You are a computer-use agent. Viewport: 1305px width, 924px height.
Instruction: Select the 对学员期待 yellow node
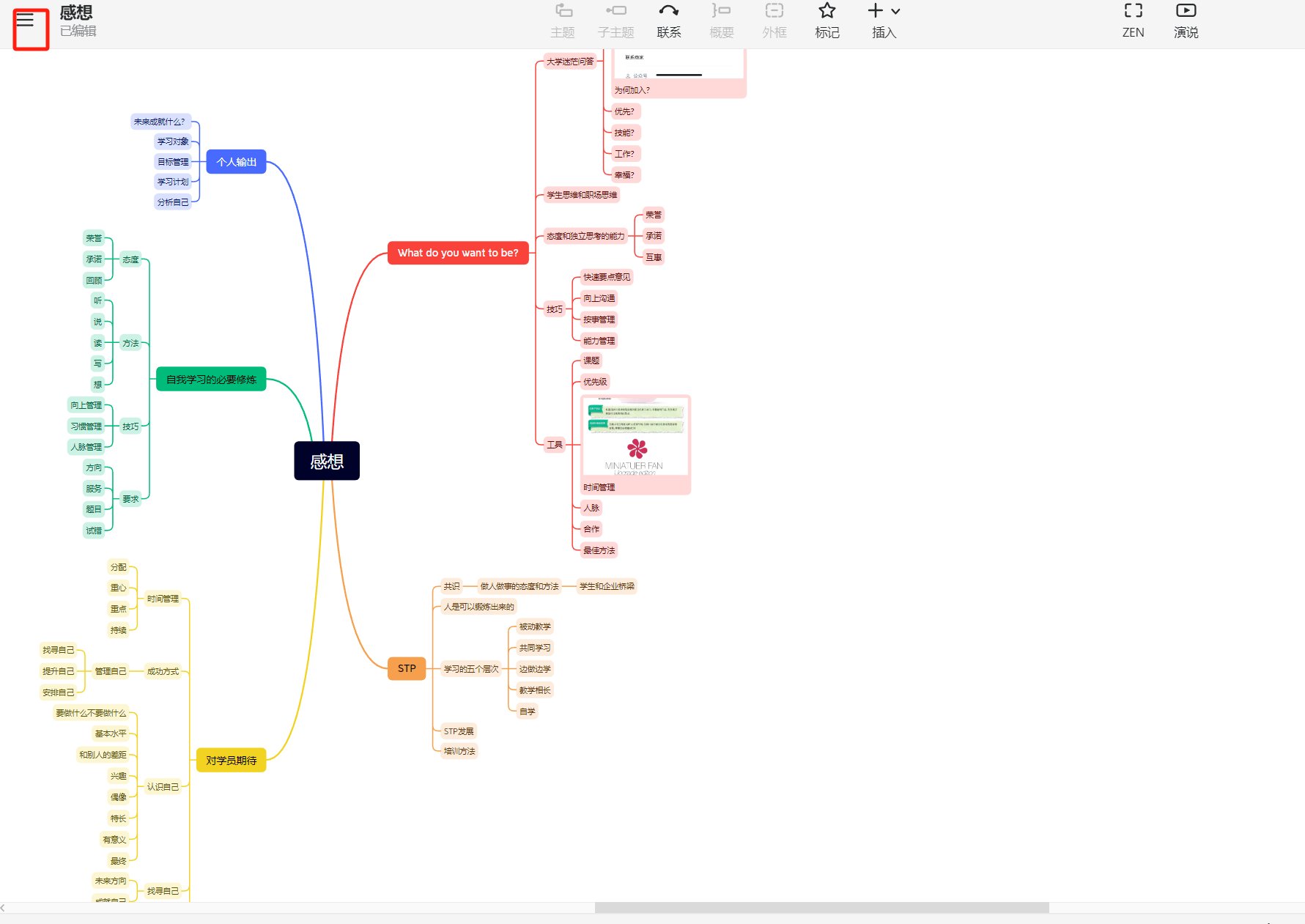[231, 761]
